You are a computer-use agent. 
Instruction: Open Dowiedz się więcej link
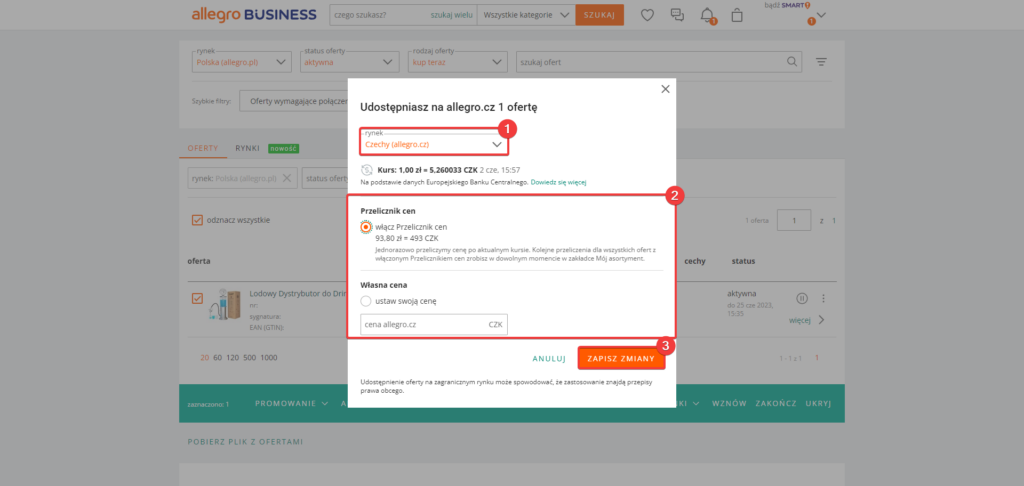coord(558,182)
